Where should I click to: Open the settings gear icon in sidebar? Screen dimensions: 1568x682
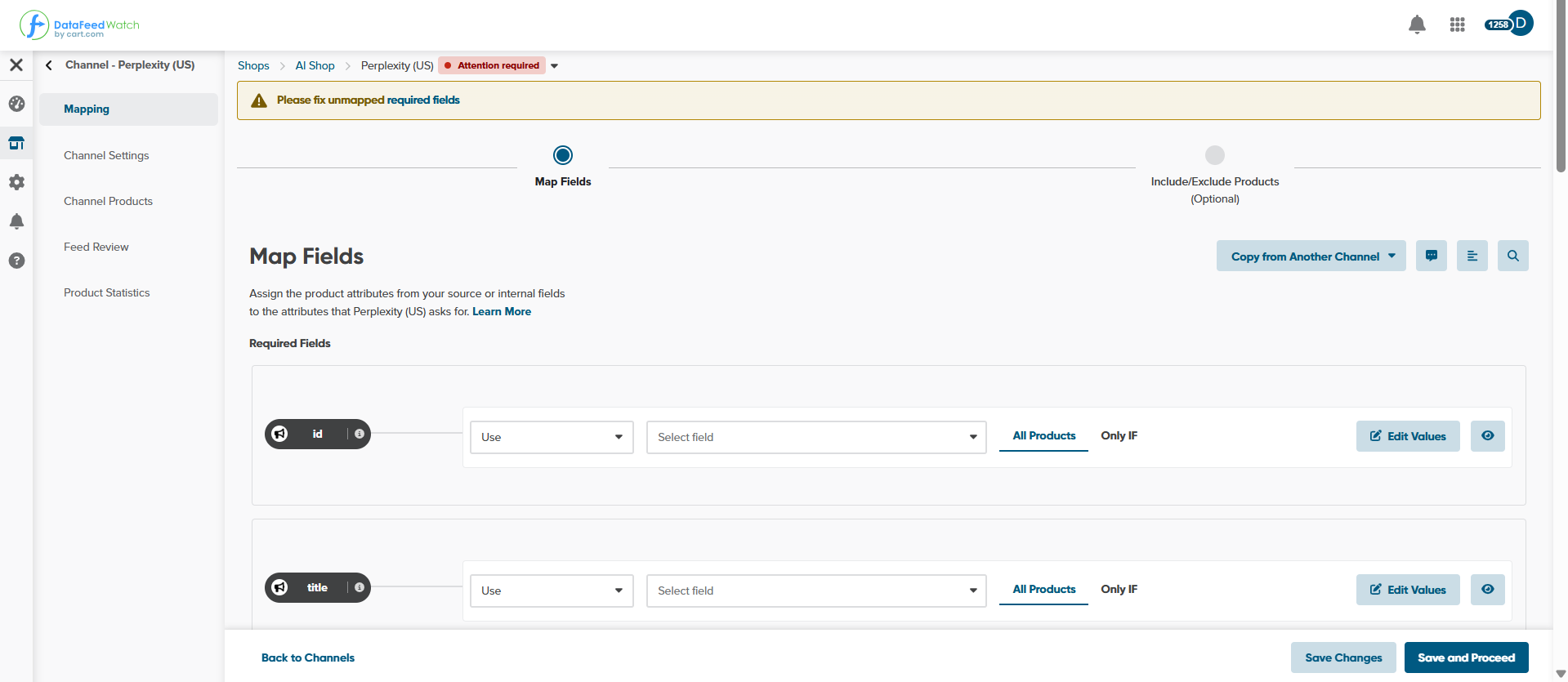[x=16, y=182]
